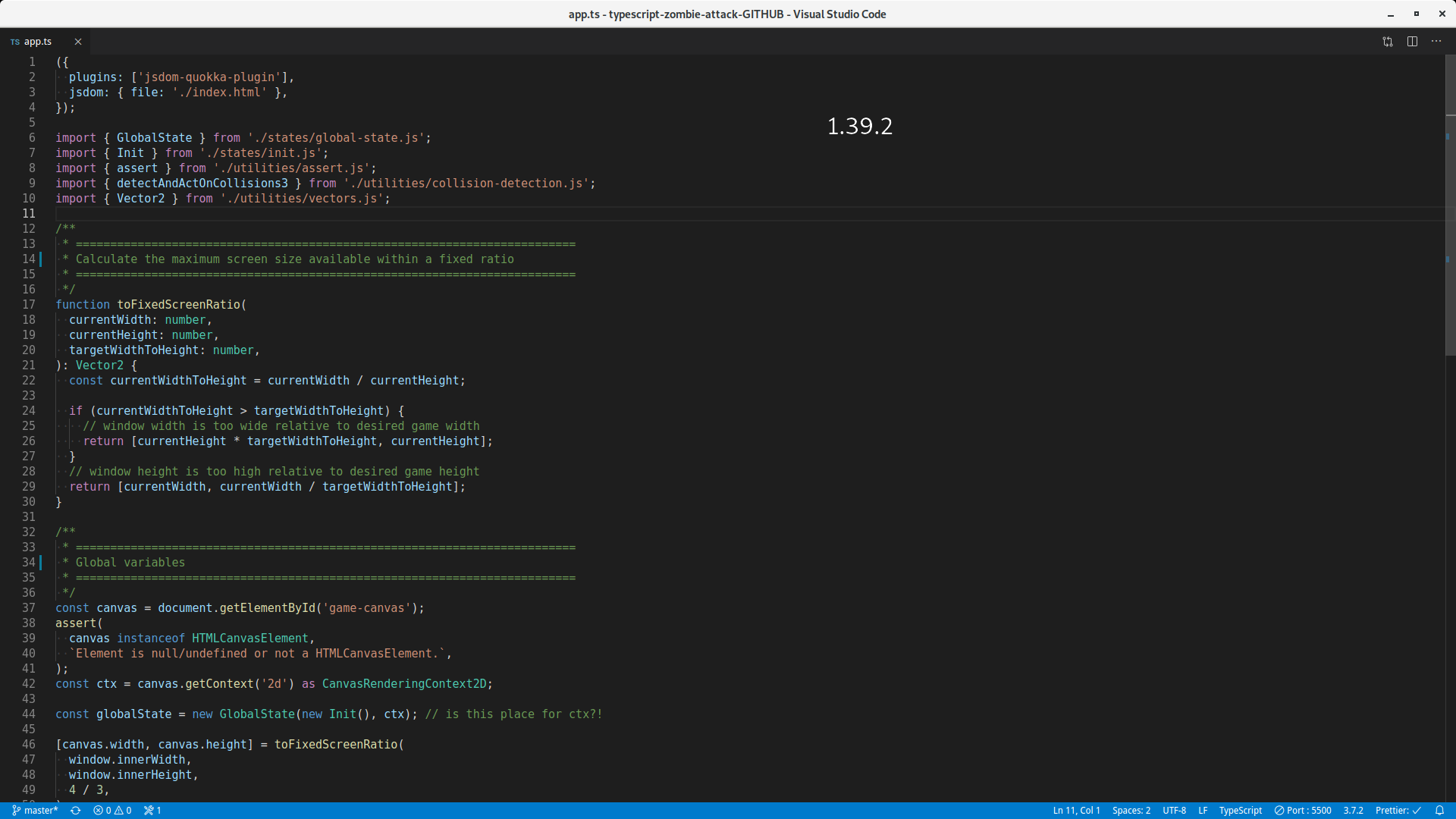This screenshot has width=1456, height=819.
Task: Click 'Global variables' comment on line 34
Action: [x=130, y=563]
